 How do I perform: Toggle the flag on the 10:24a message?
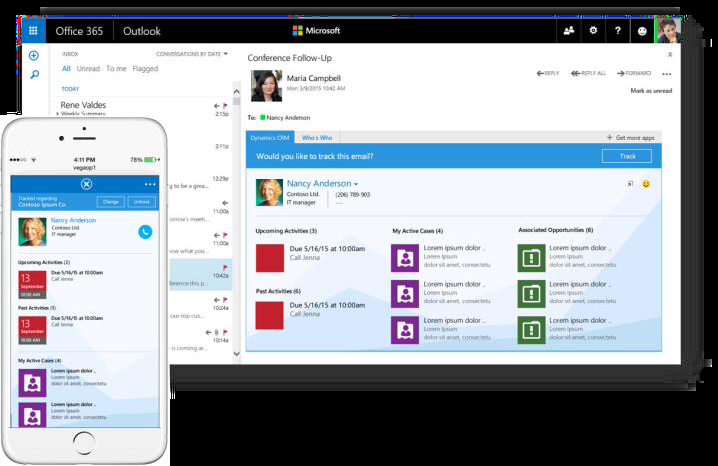[x=225, y=300]
